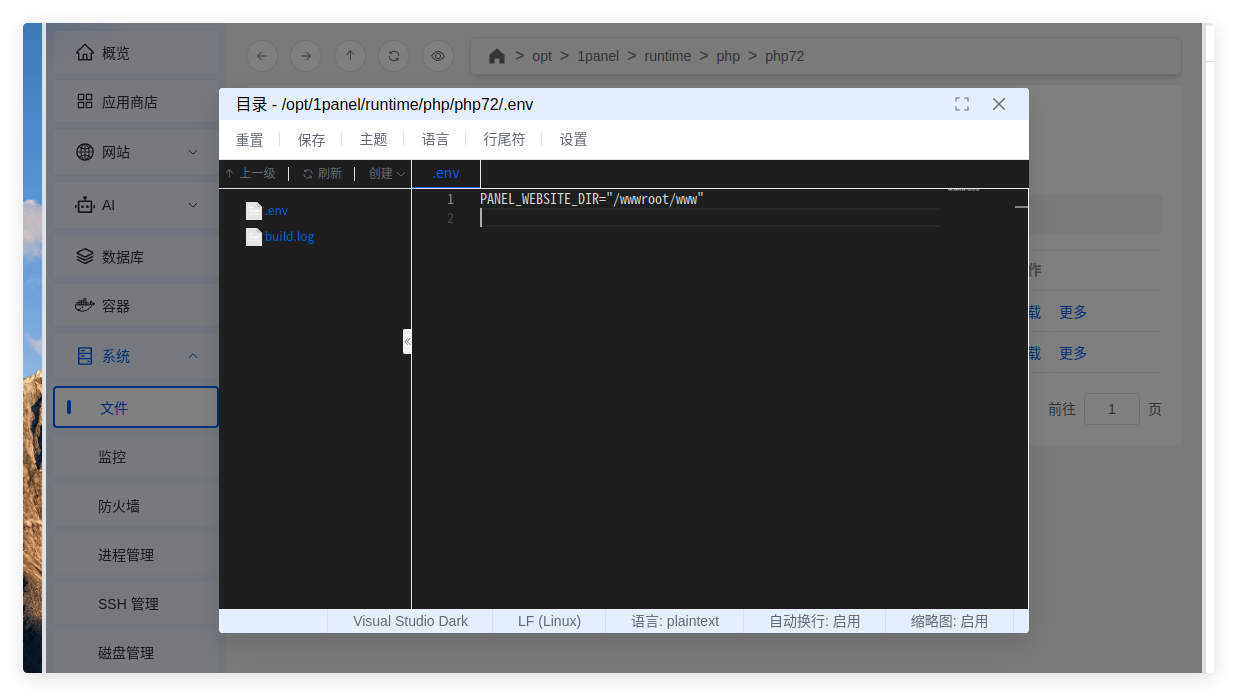
Task: Click 上一级 to go up a level
Action: (250, 174)
